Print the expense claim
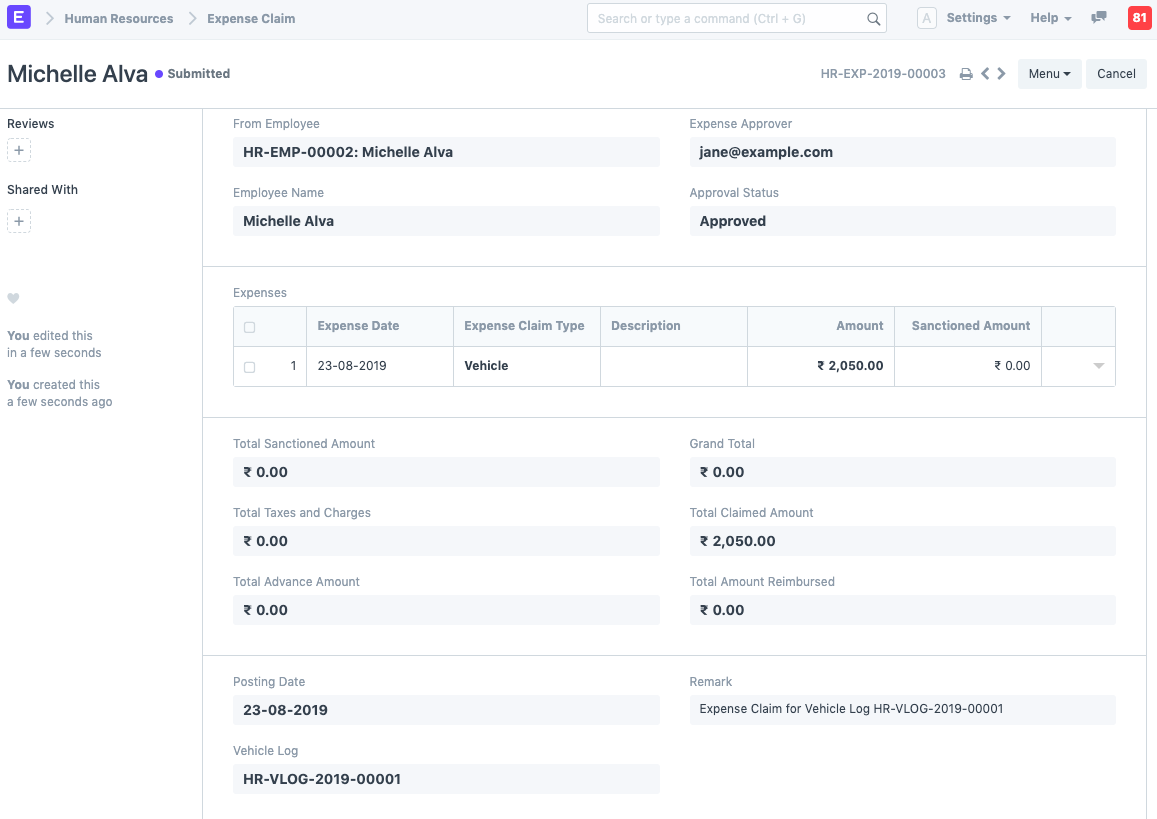The image size is (1157, 819). click(965, 73)
